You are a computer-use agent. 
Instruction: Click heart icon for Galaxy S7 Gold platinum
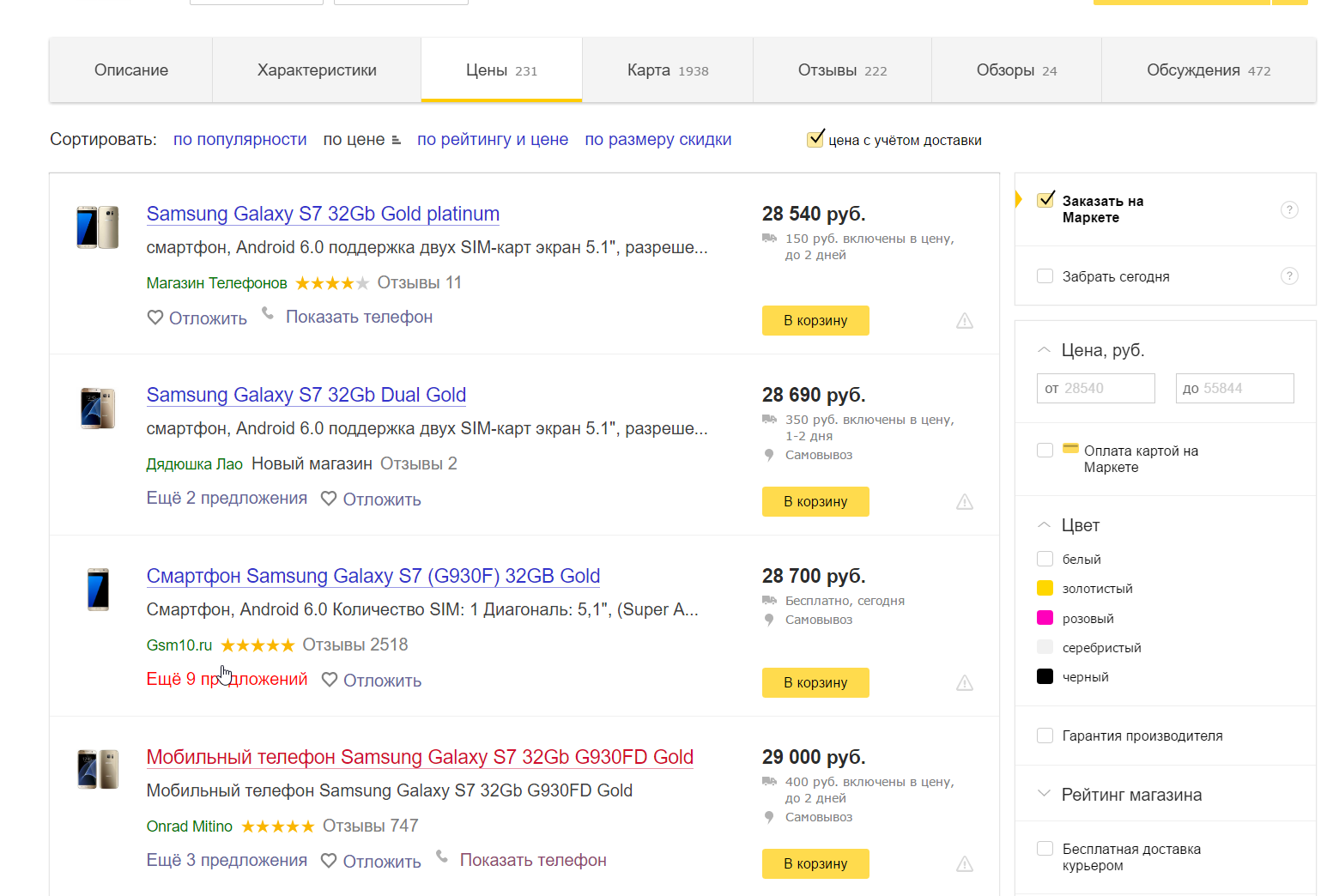click(x=155, y=318)
